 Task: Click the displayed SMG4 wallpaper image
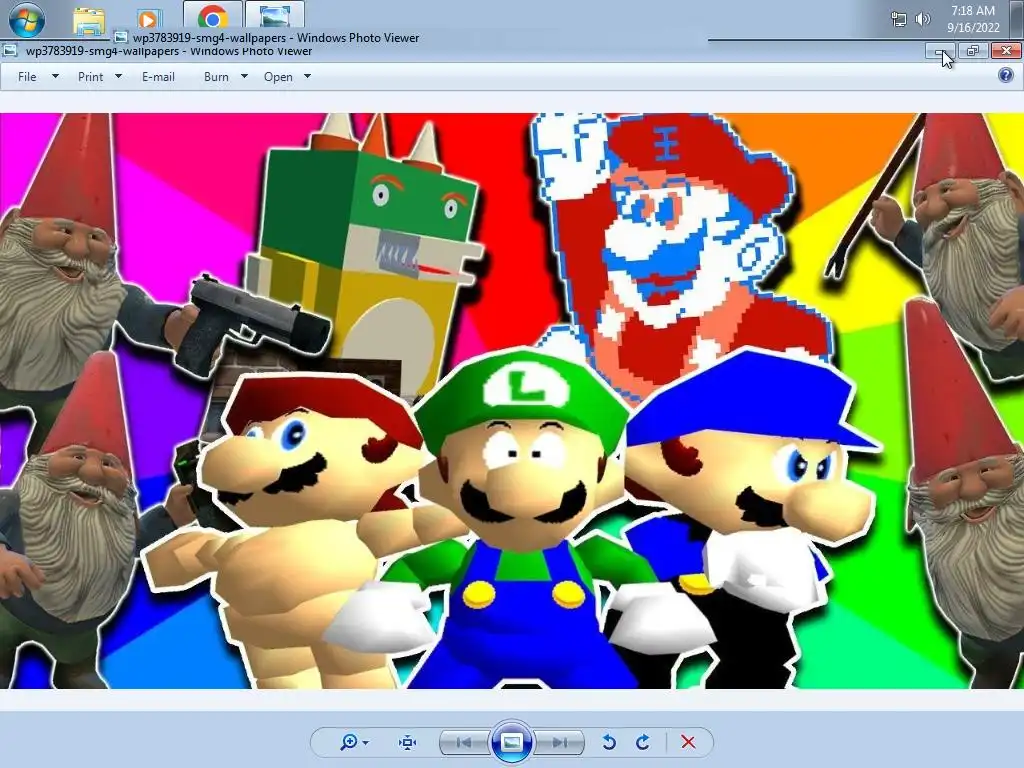(x=512, y=401)
